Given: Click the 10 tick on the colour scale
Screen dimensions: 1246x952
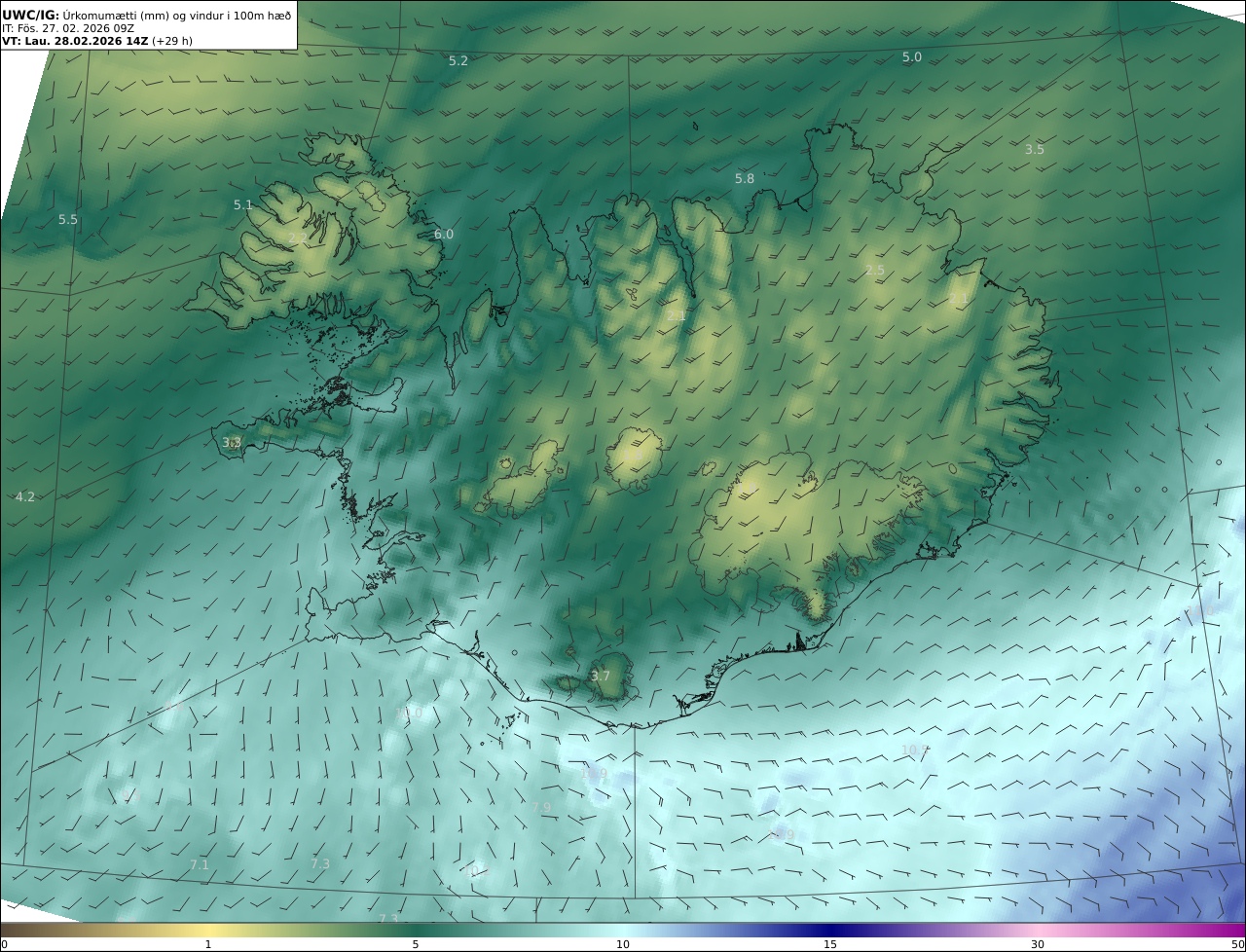Looking at the screenshot, I should click(x=623, y=944).
